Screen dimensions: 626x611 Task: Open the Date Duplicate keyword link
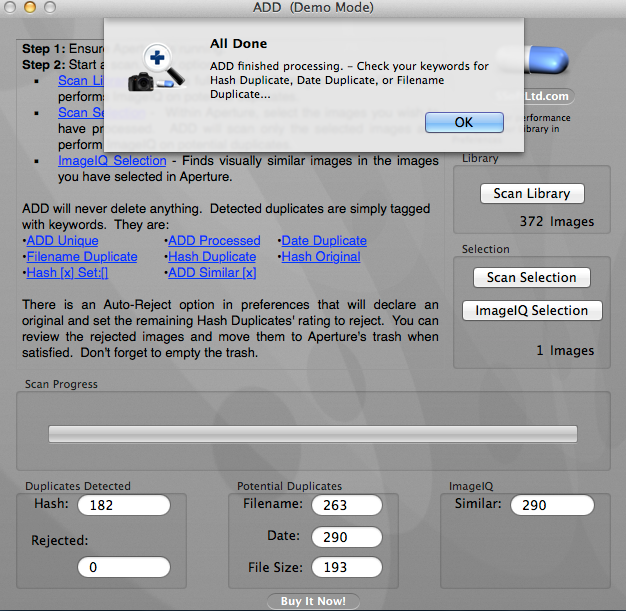pos(324,240)
